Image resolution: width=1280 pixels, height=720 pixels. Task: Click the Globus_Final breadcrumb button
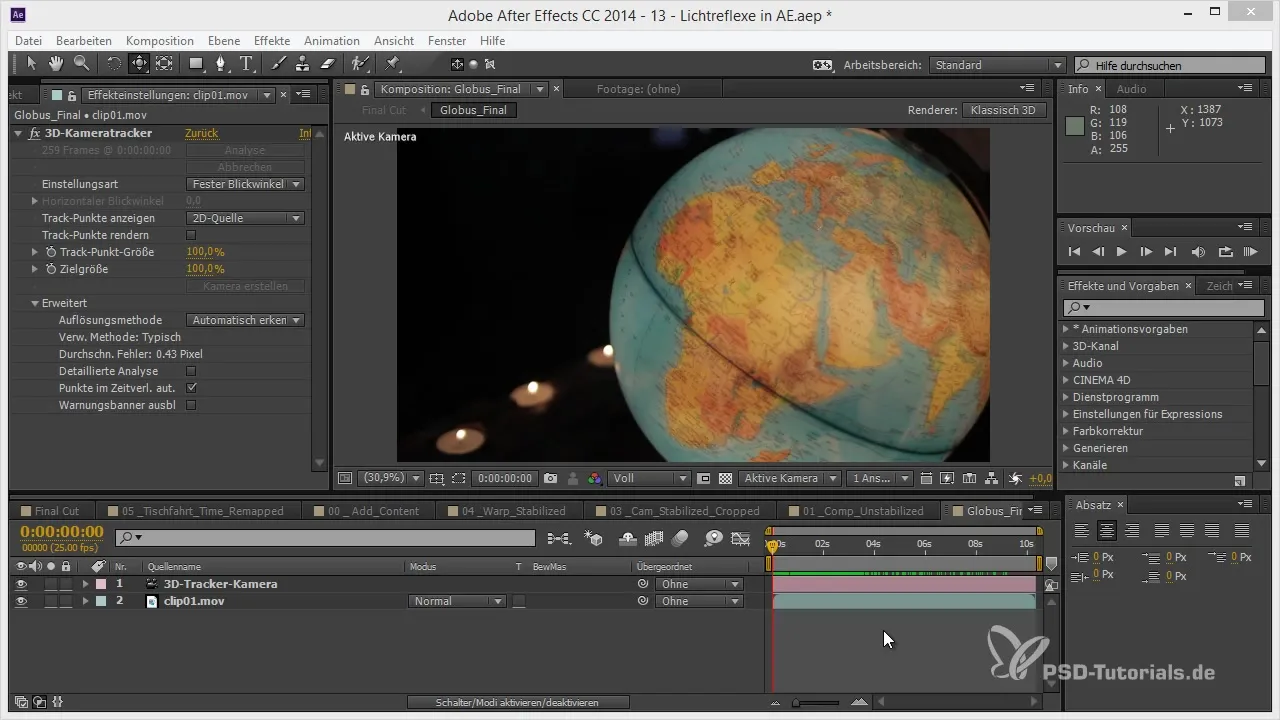pos(474,110)
